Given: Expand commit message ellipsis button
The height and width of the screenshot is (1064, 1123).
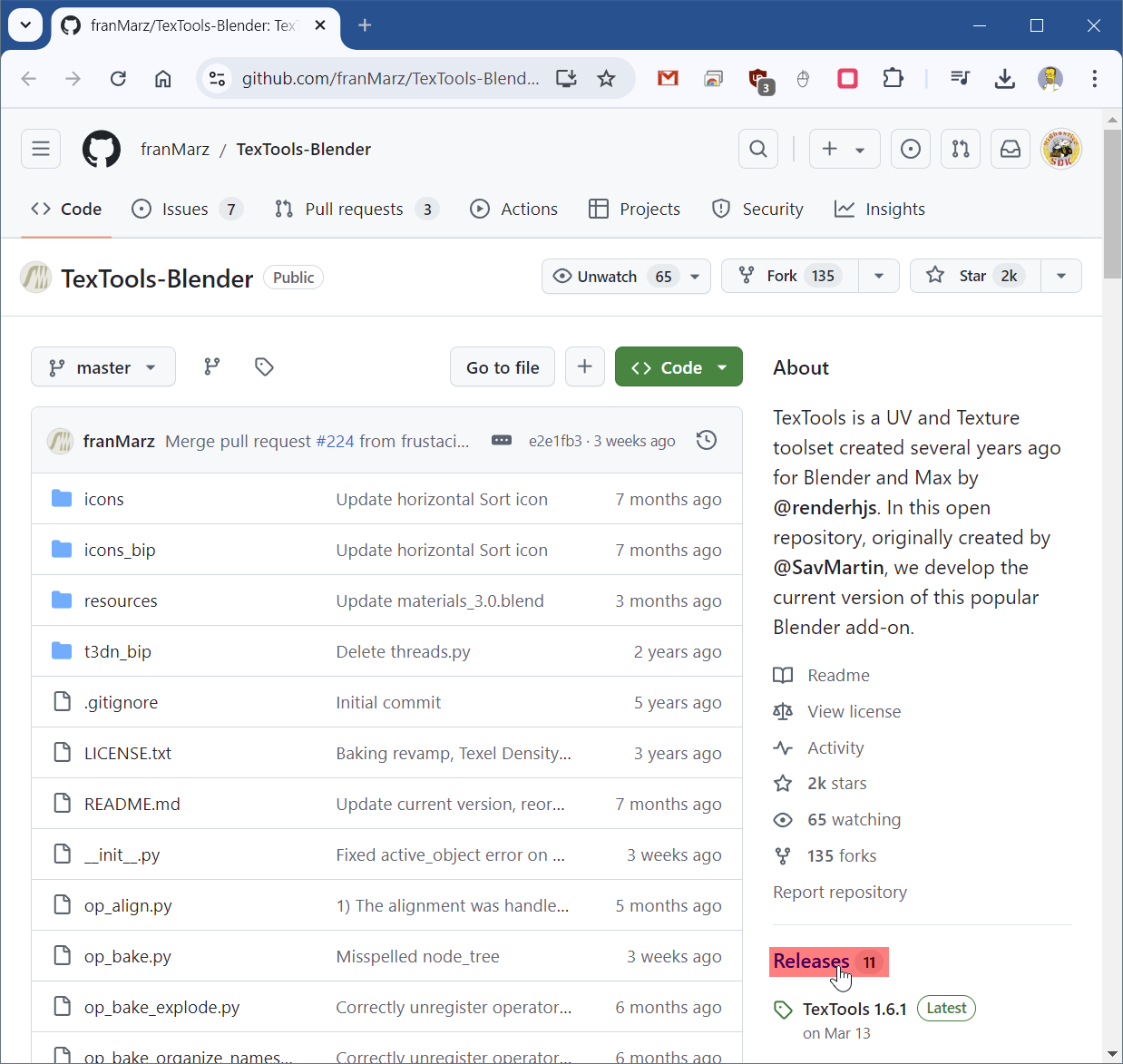Looking at the screenshot, I should (502, 441).
